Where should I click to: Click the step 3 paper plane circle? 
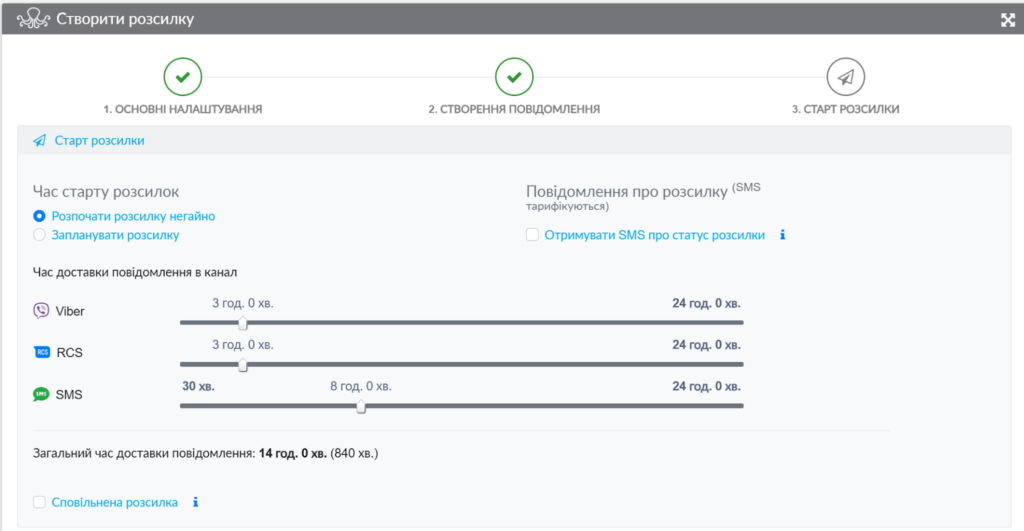click(x=845, y=76)
